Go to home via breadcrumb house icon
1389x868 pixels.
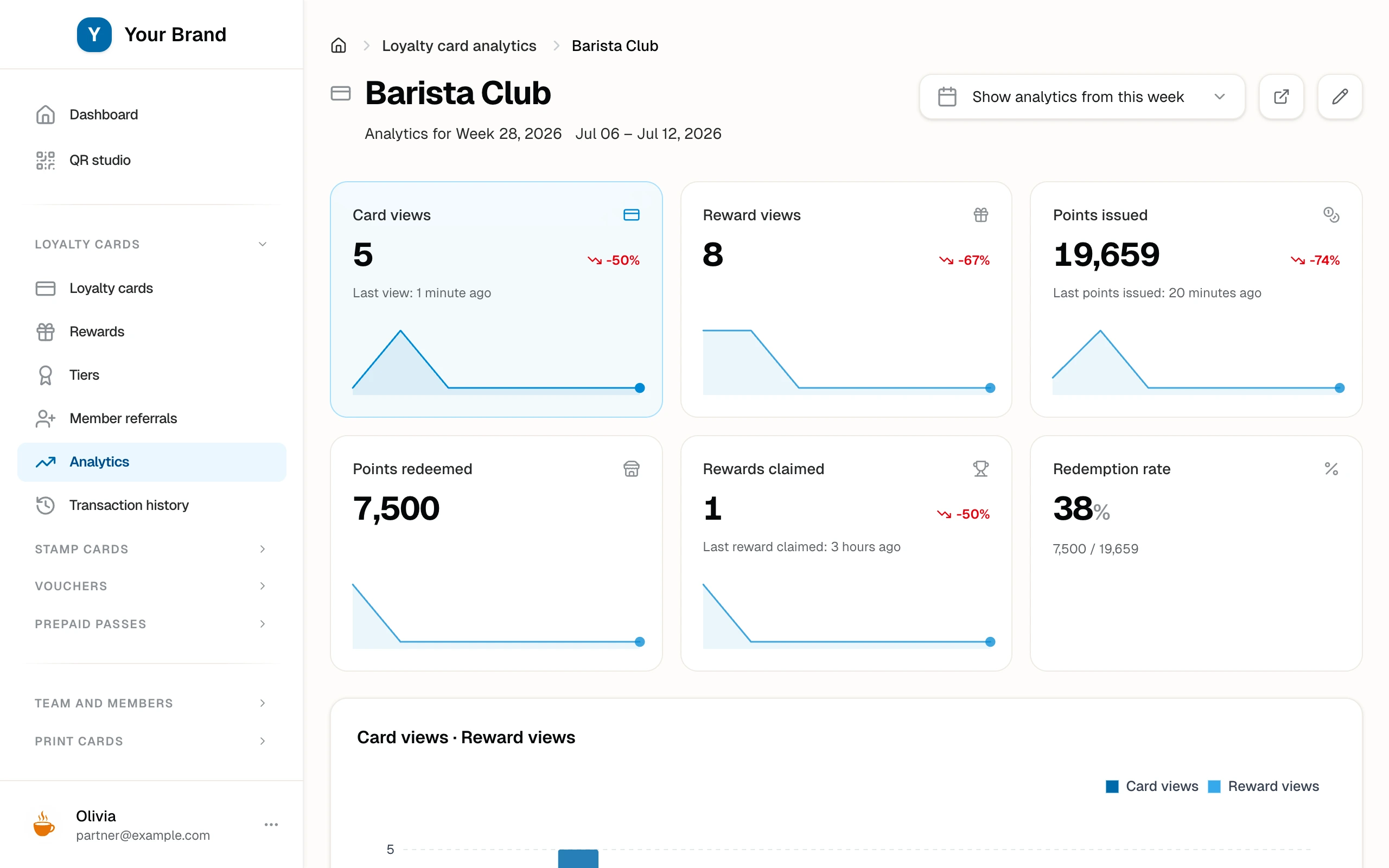(339, 46)
